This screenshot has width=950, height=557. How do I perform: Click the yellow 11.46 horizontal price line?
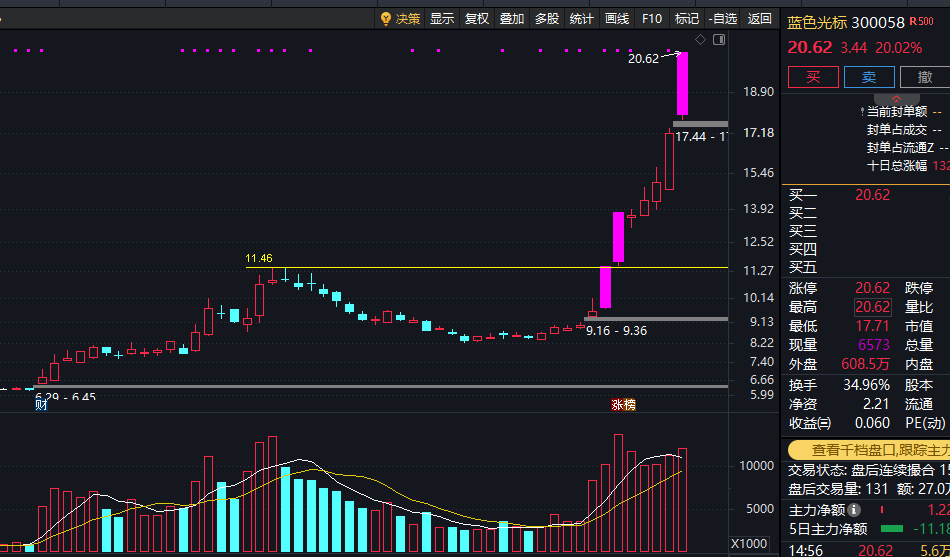[x=487, y=267]
